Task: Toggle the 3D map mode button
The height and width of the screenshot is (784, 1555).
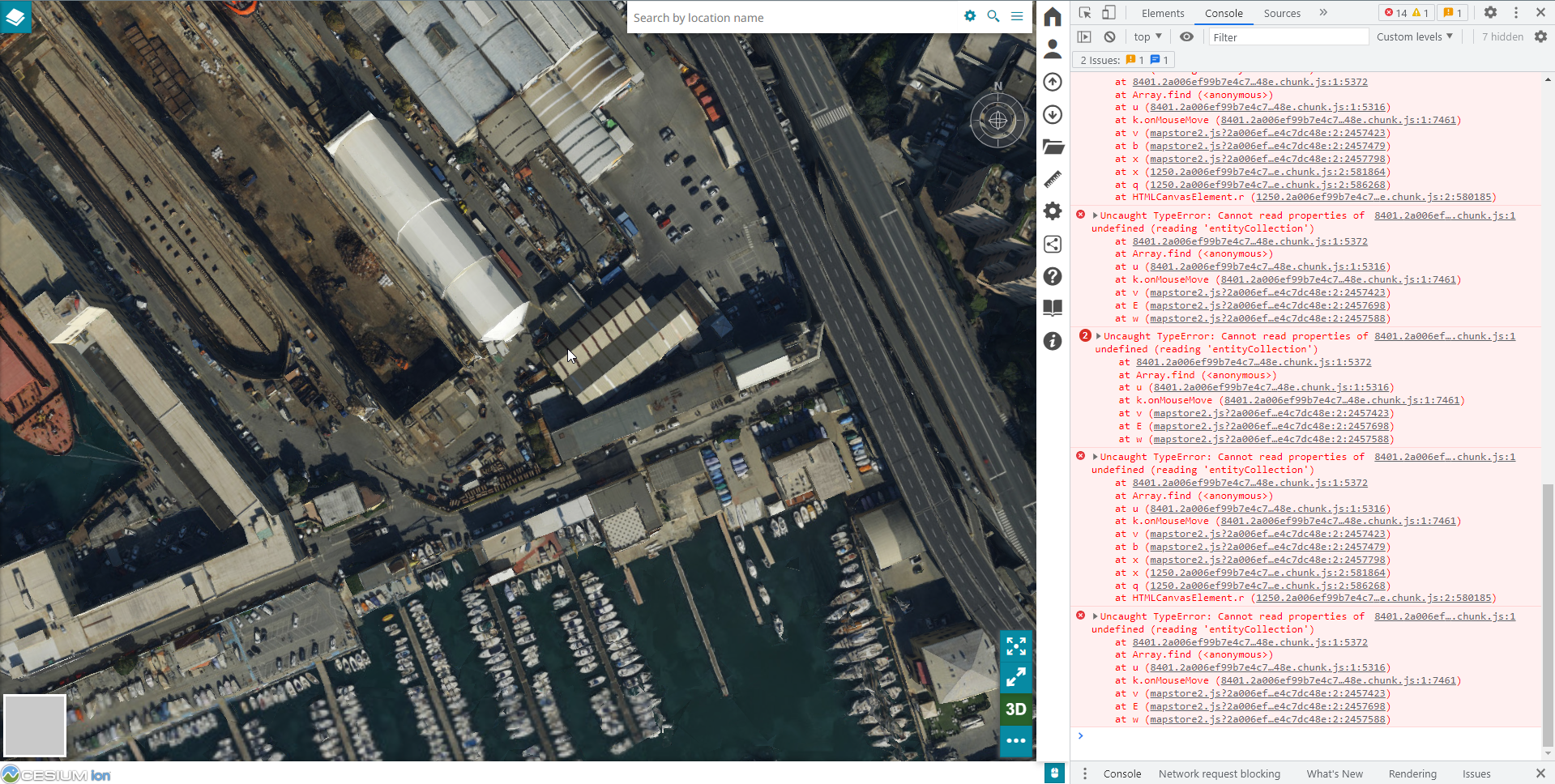Action: [1016, 709]
